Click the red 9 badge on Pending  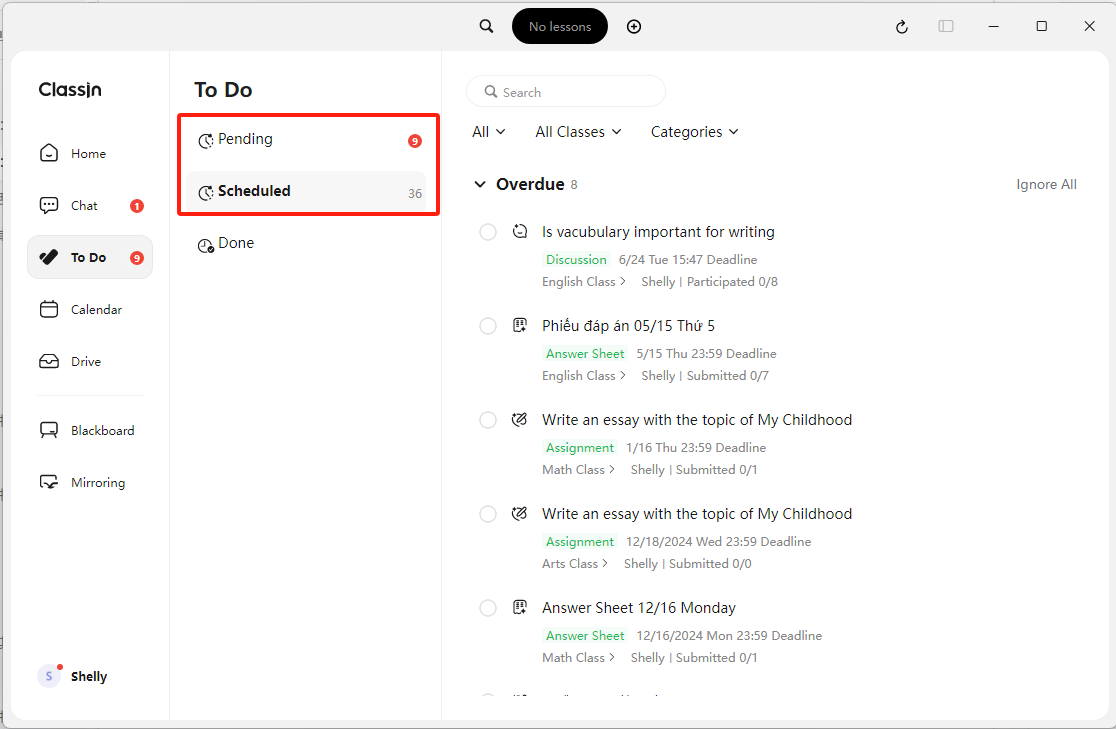coord(415,141)
